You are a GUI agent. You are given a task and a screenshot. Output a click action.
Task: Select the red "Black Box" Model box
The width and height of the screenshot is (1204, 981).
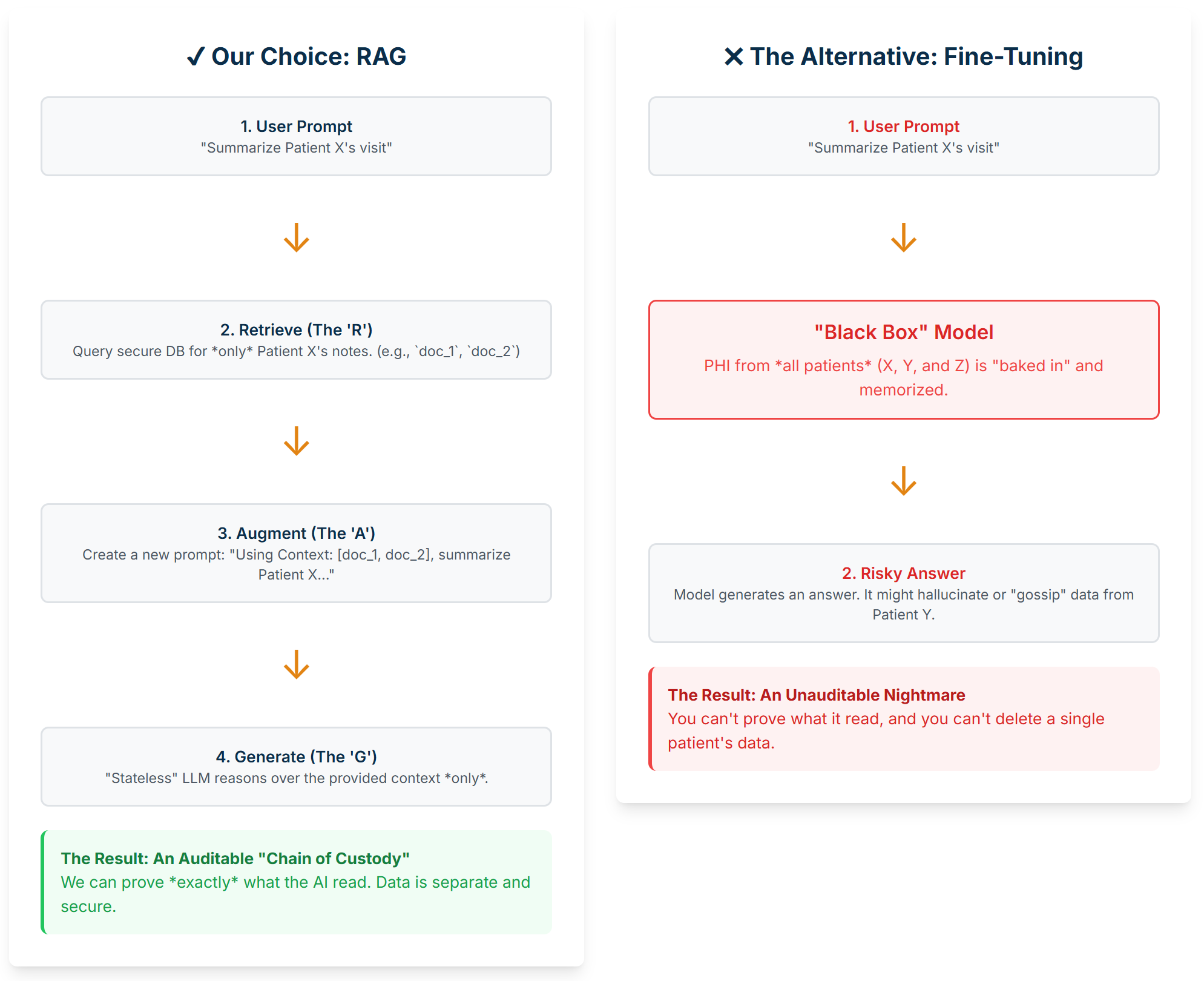tap(904, 359)
